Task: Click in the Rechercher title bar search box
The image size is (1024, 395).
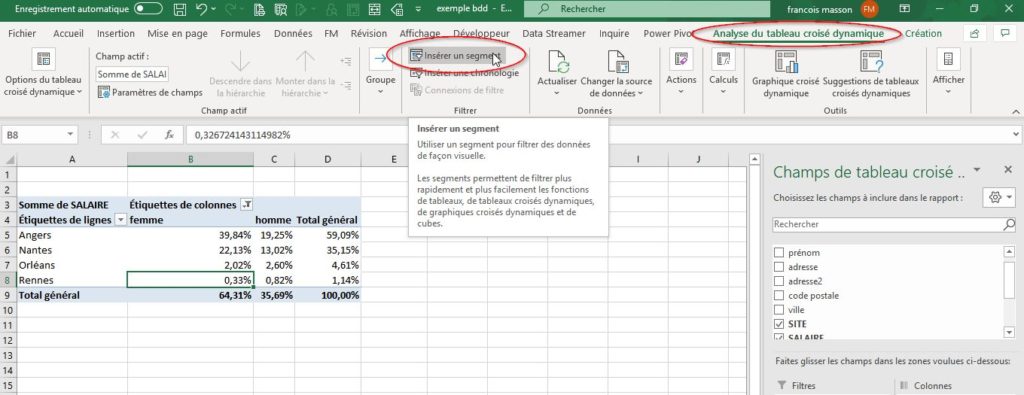Action: pyautogui.click(x=646, y=9)
